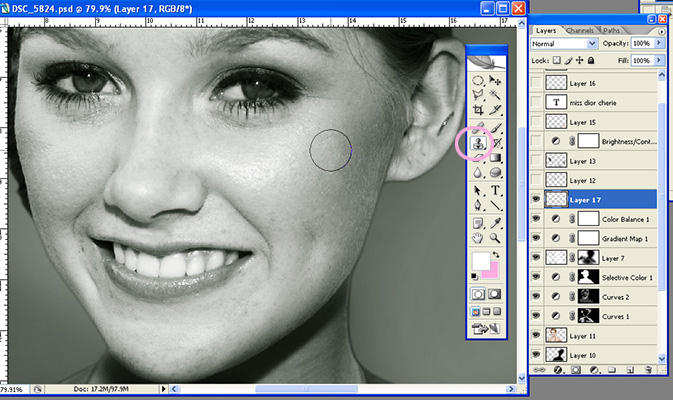Click the pink background color swatch
This screenshot has height=400, width=673.
(x=494, y=269)
